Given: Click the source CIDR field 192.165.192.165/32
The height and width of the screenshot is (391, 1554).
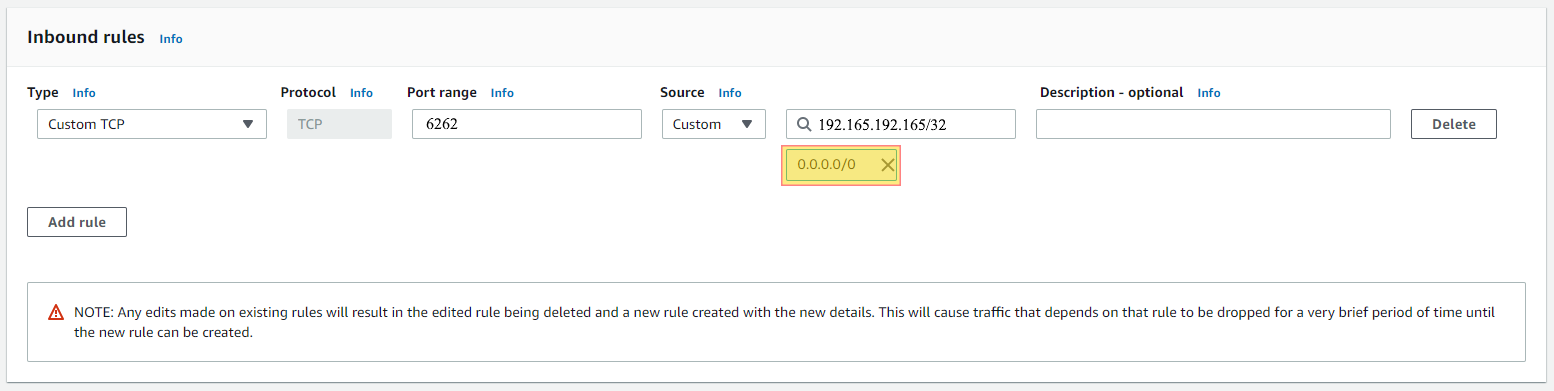Looking at the screenshot, I should coord(901,124).
